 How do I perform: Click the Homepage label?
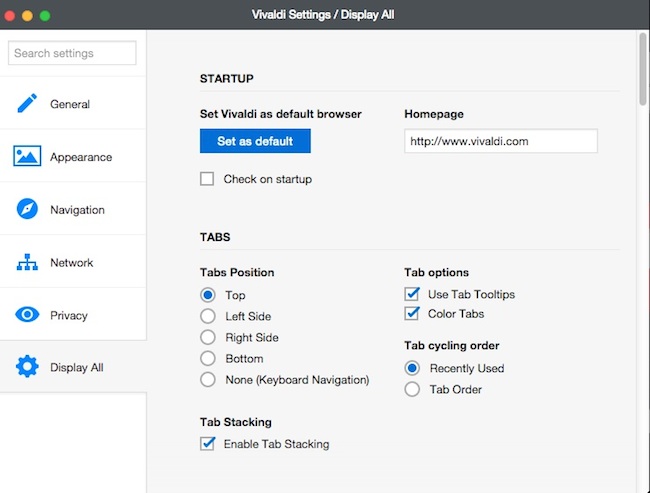click(434, 114)
